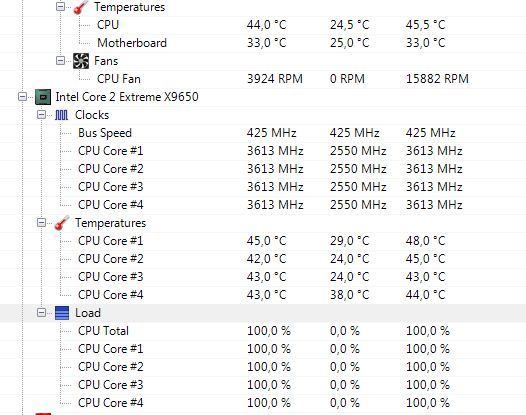This screenshot has height=415, width=526.
Task: Click the blue Load bars icon
Action: pos(62,313)
